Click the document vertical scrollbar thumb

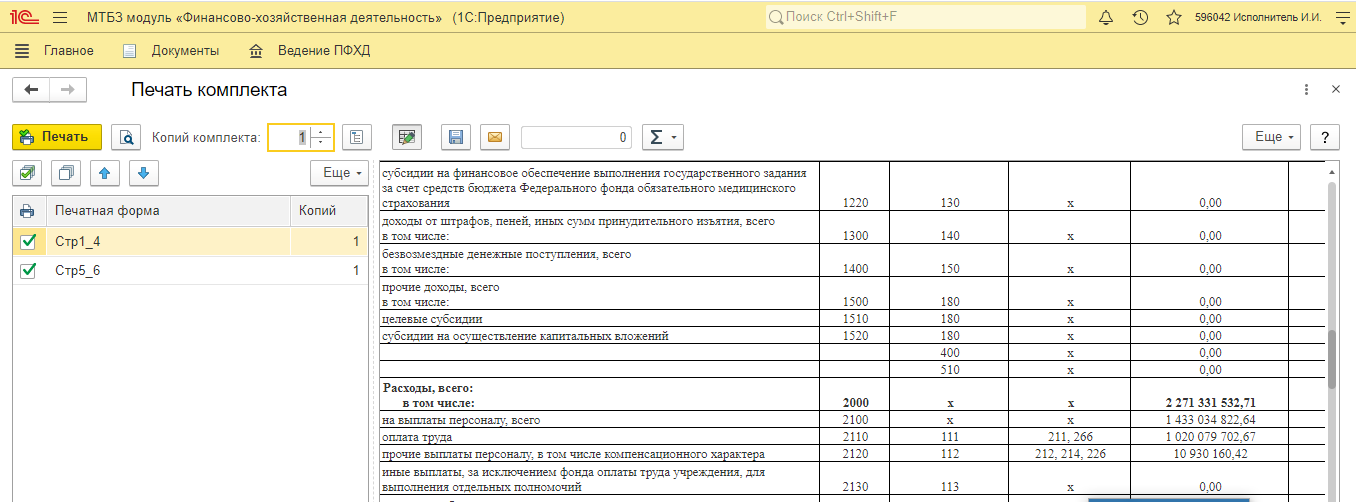tap(1331, 358)
